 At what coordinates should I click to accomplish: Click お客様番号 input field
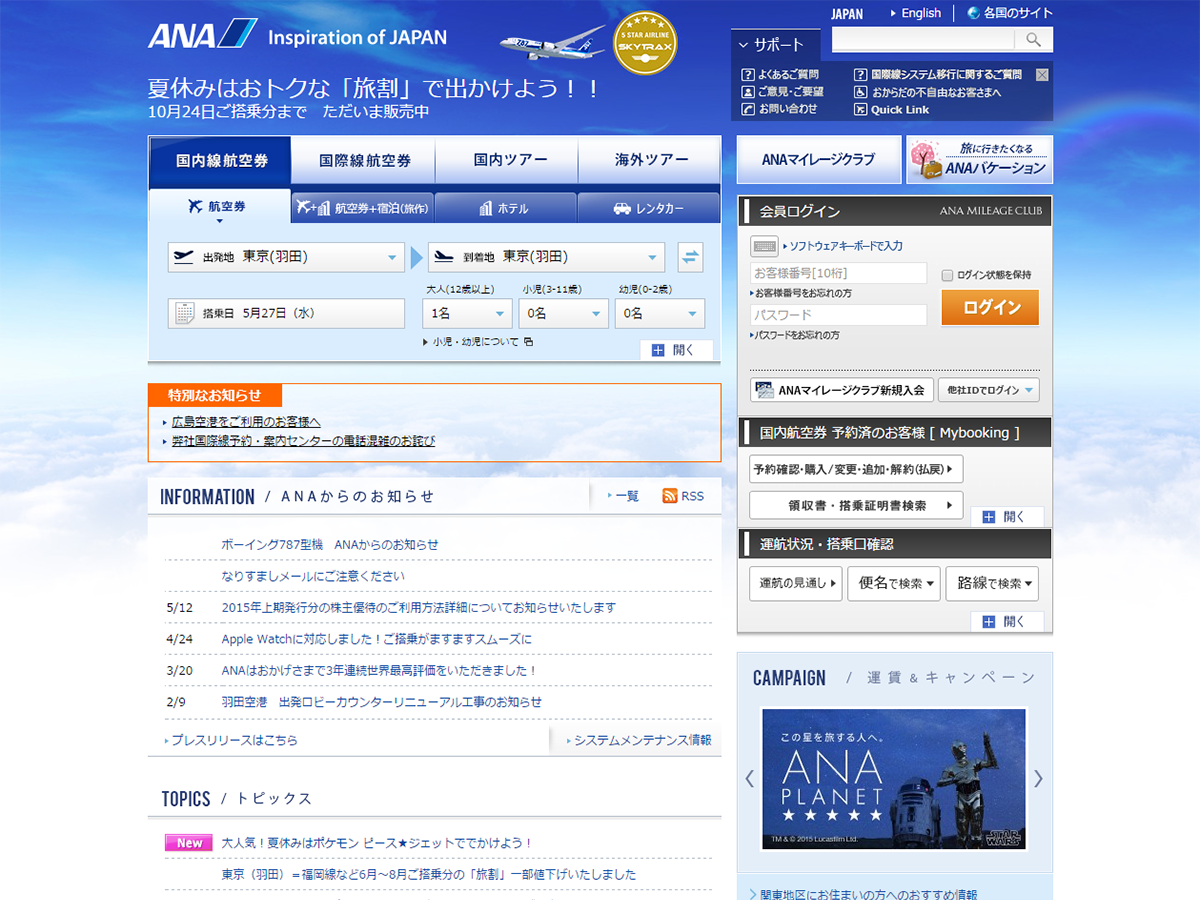[x=838, y=273]
